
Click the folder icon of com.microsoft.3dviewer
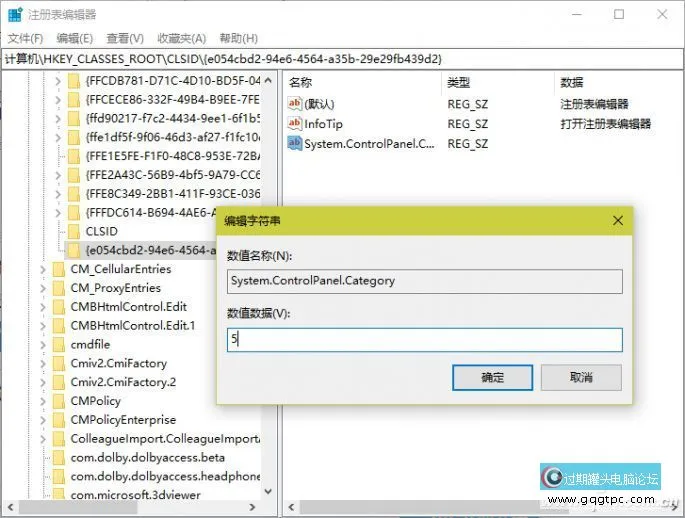pos(59,494)
